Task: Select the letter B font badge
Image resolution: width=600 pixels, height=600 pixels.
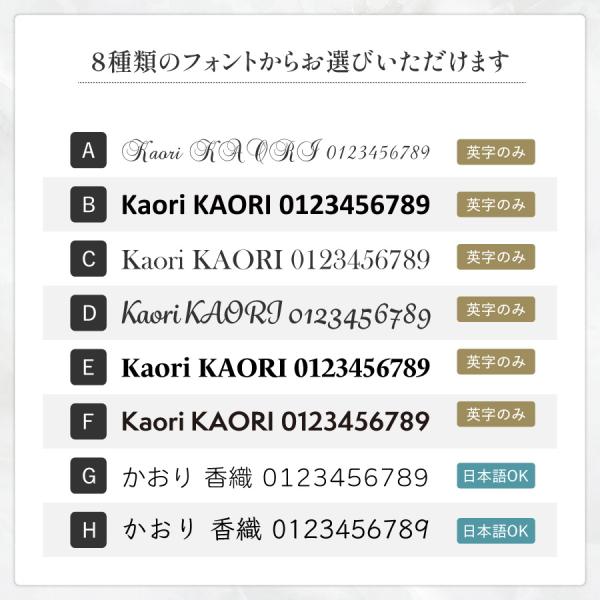Action: click(x=89, y=205)
